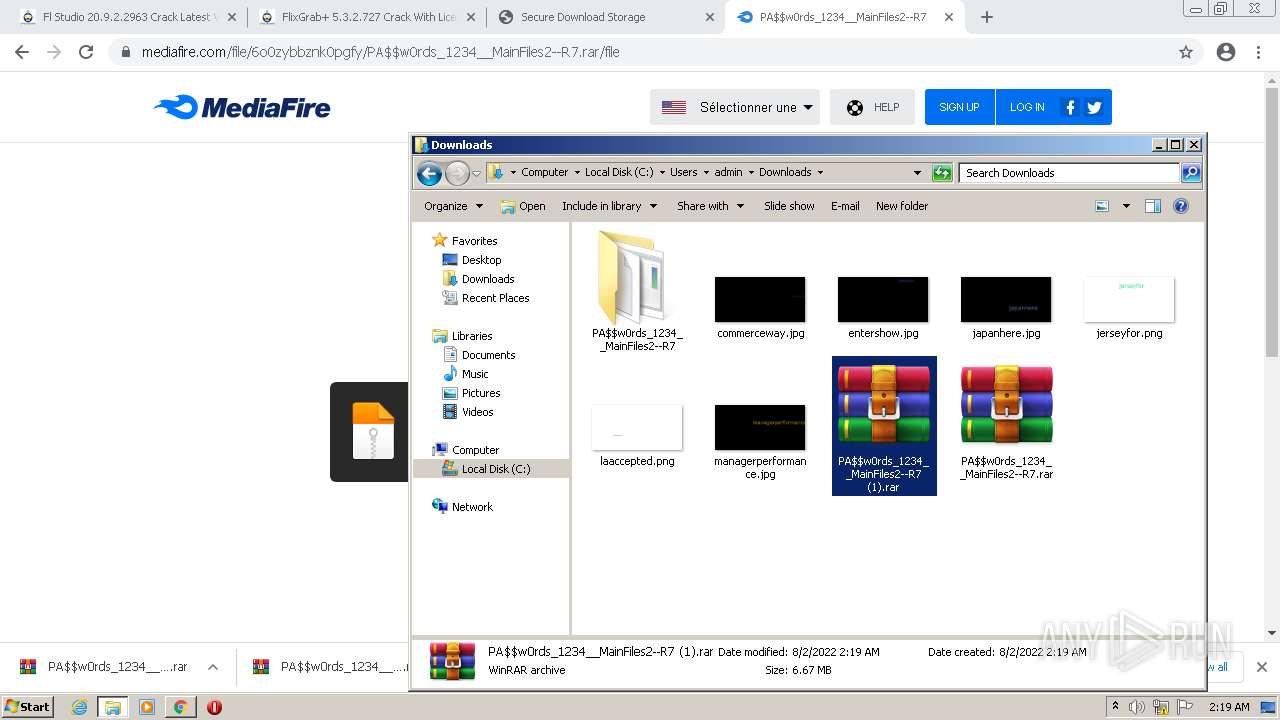Open the Chrome profile avatar icon
The image size is (1280, 720).
click(x=1226, y=52)
